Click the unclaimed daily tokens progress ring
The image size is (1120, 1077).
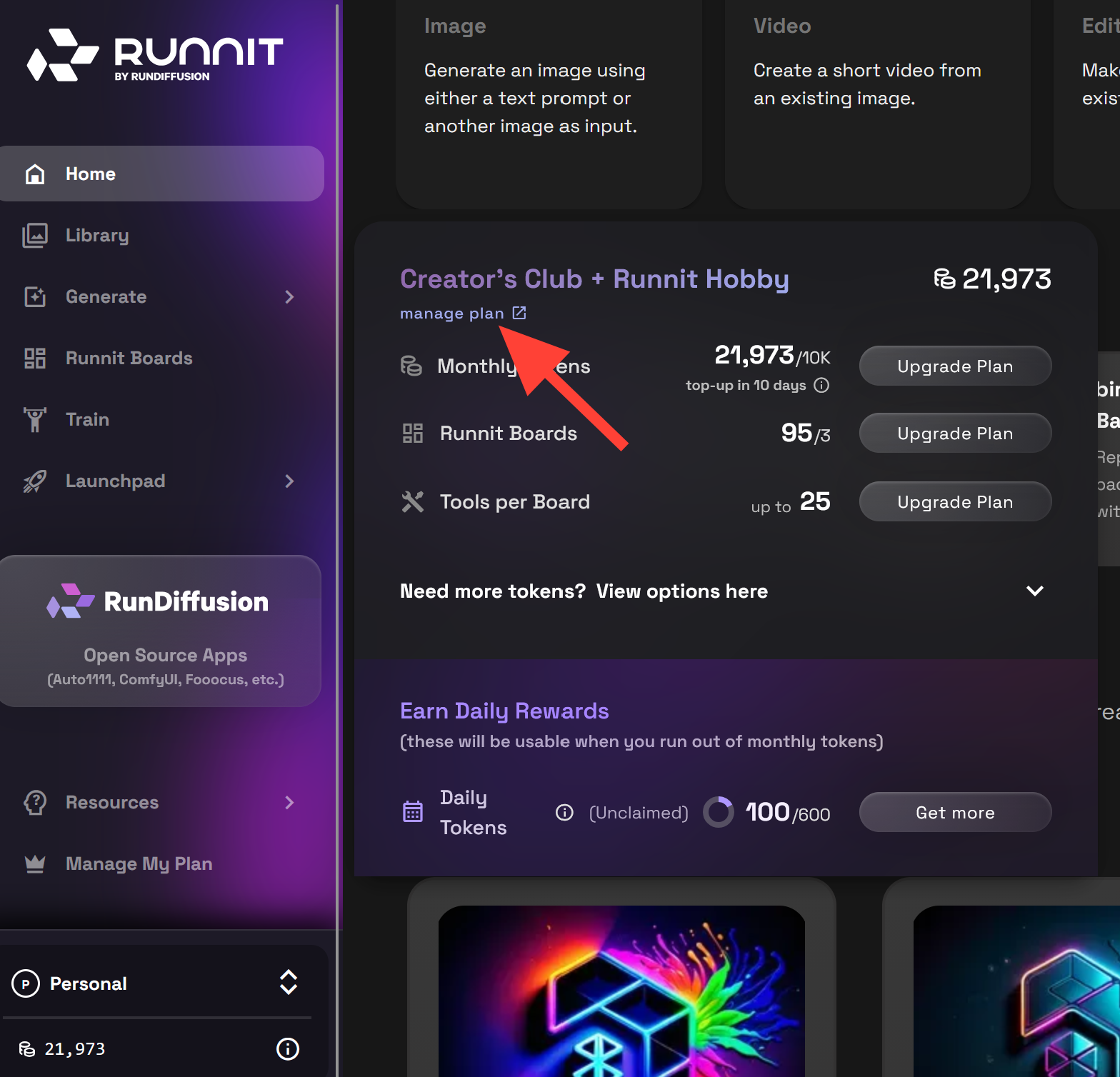(718, 812)
